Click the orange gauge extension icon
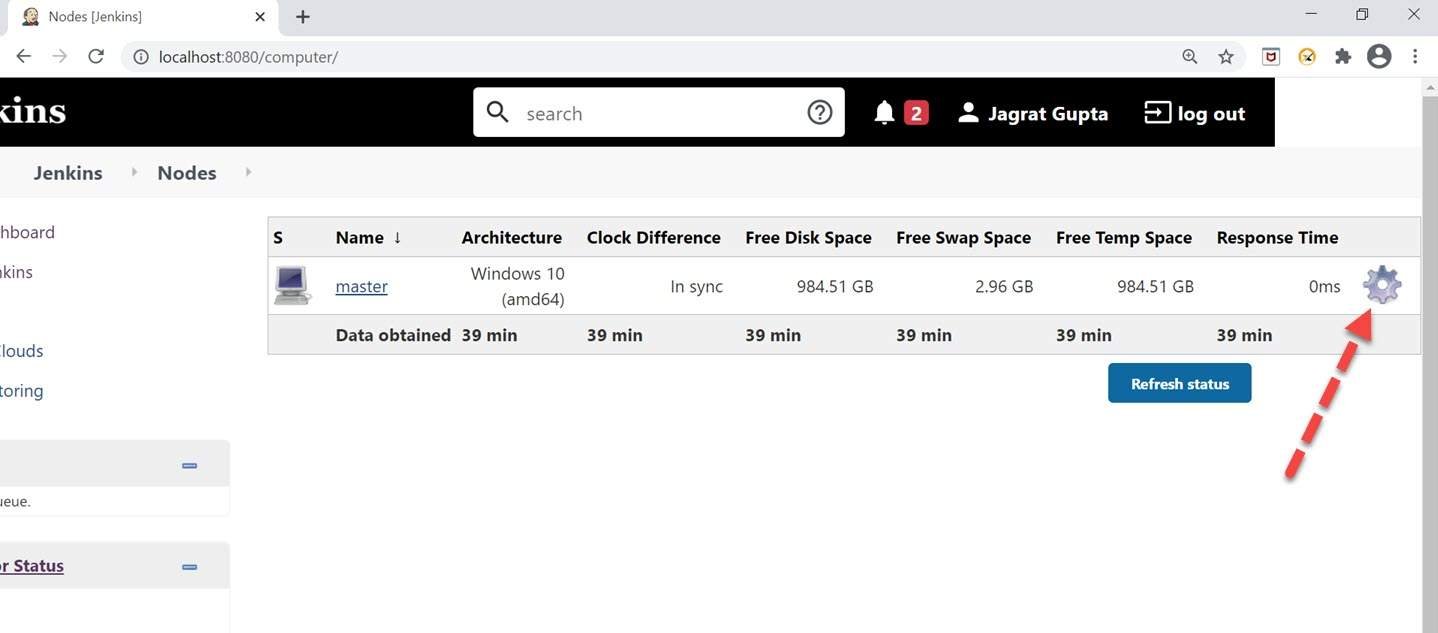The width and height of the screenshot is (1438, 633). [x=1307, y=57]
